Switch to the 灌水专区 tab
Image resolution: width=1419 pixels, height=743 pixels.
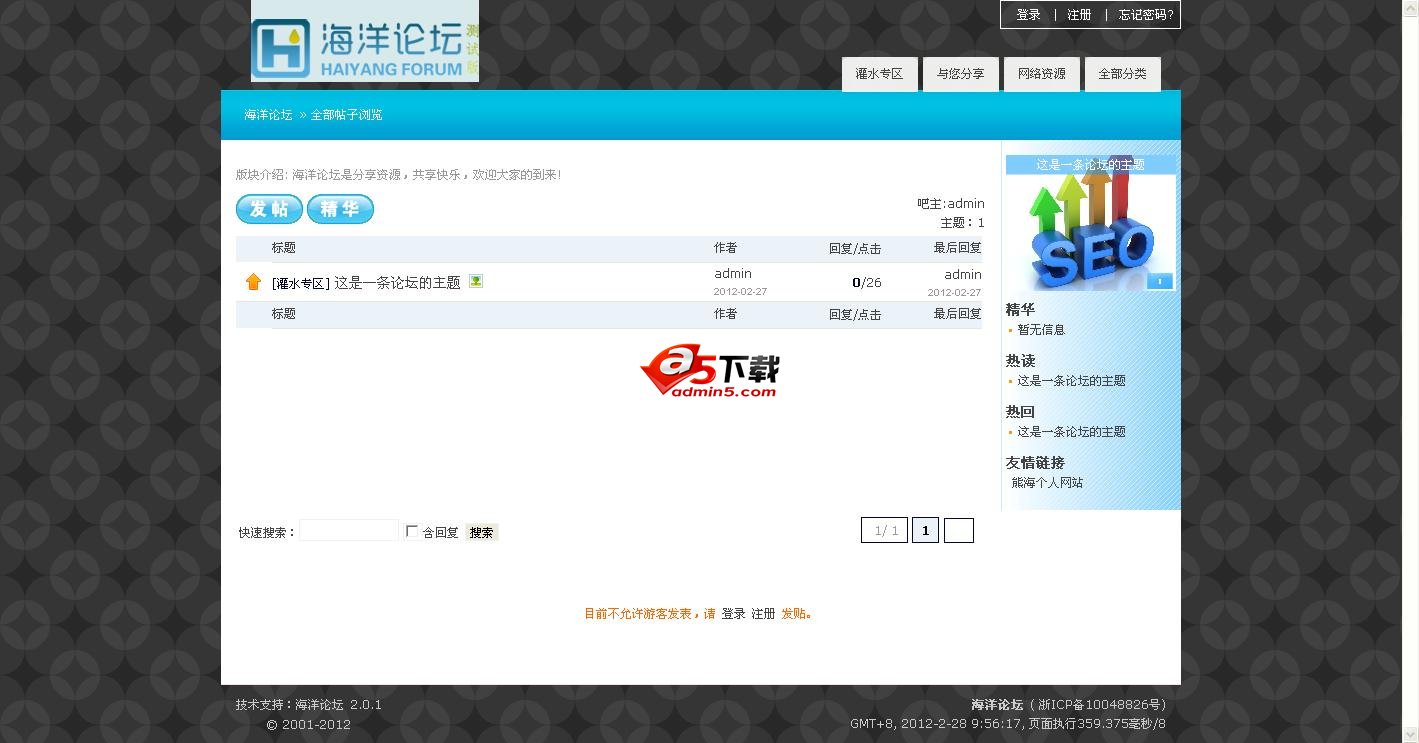[x=879, y=74]
